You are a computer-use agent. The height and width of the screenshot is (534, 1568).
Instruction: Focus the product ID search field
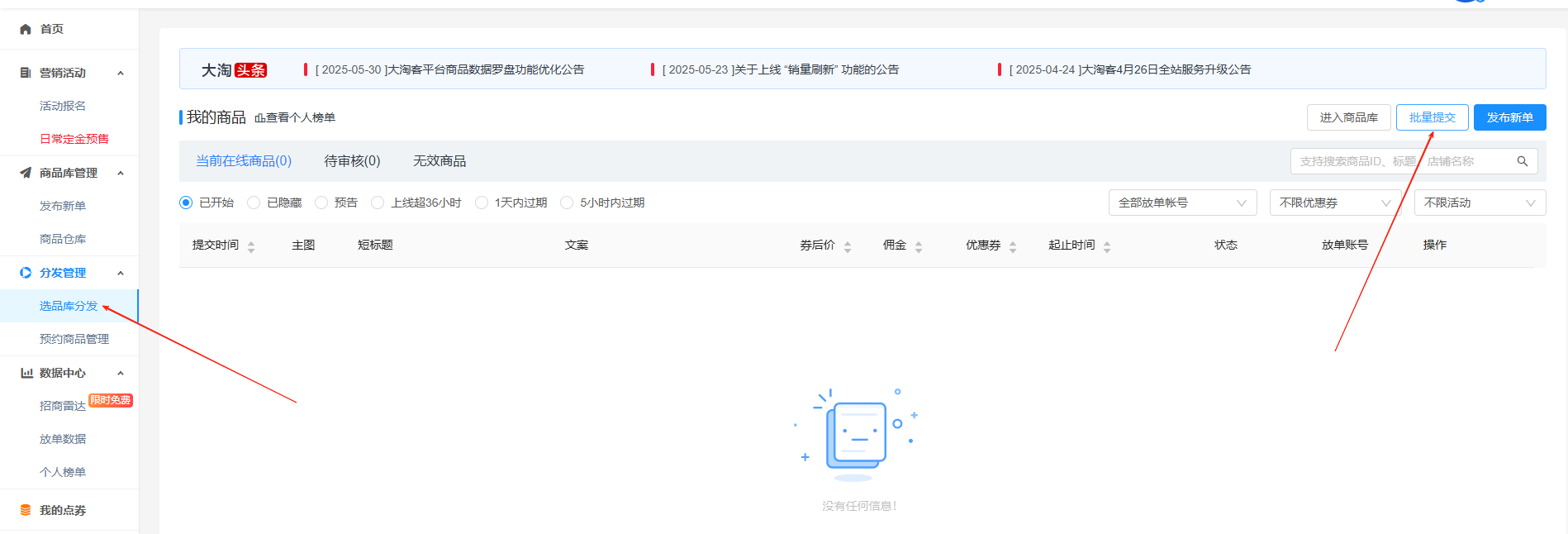[1396, 161]
